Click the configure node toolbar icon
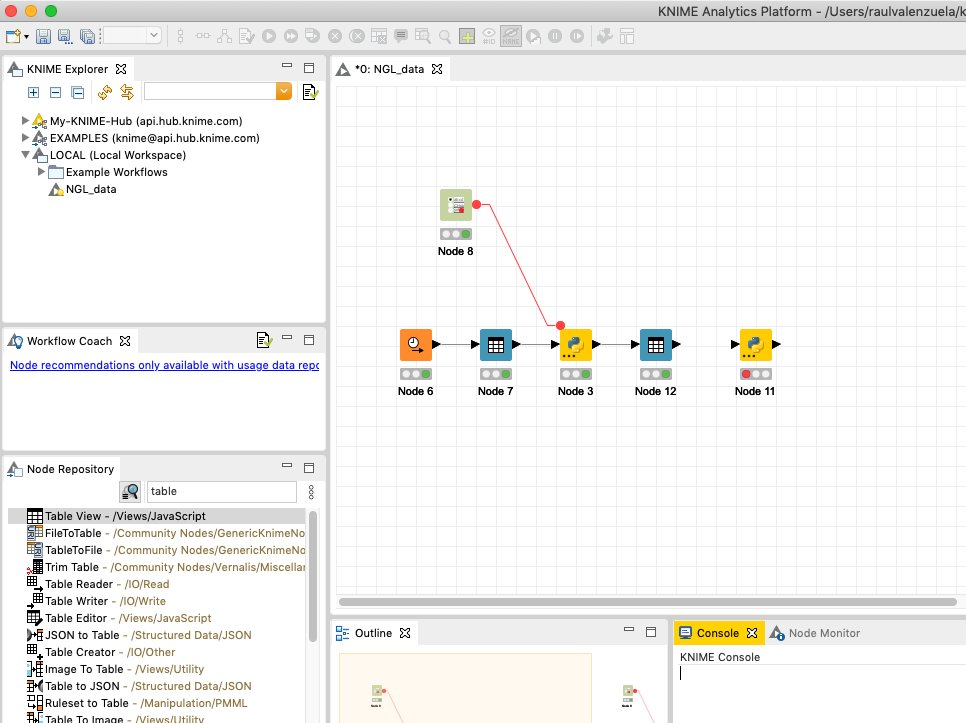The image size is (966, 723). [247, 36]
